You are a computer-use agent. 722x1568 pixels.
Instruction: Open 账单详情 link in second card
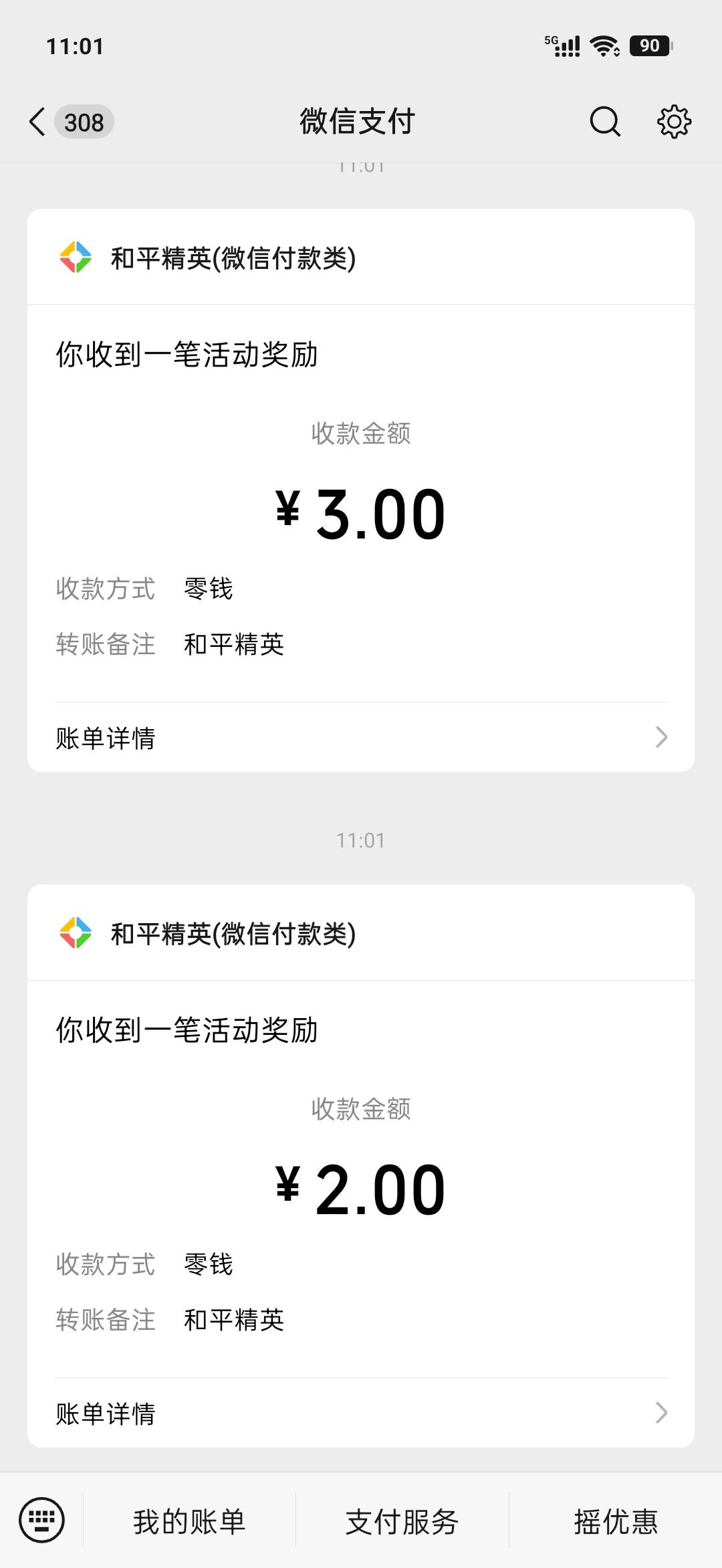pos(361,1413)
